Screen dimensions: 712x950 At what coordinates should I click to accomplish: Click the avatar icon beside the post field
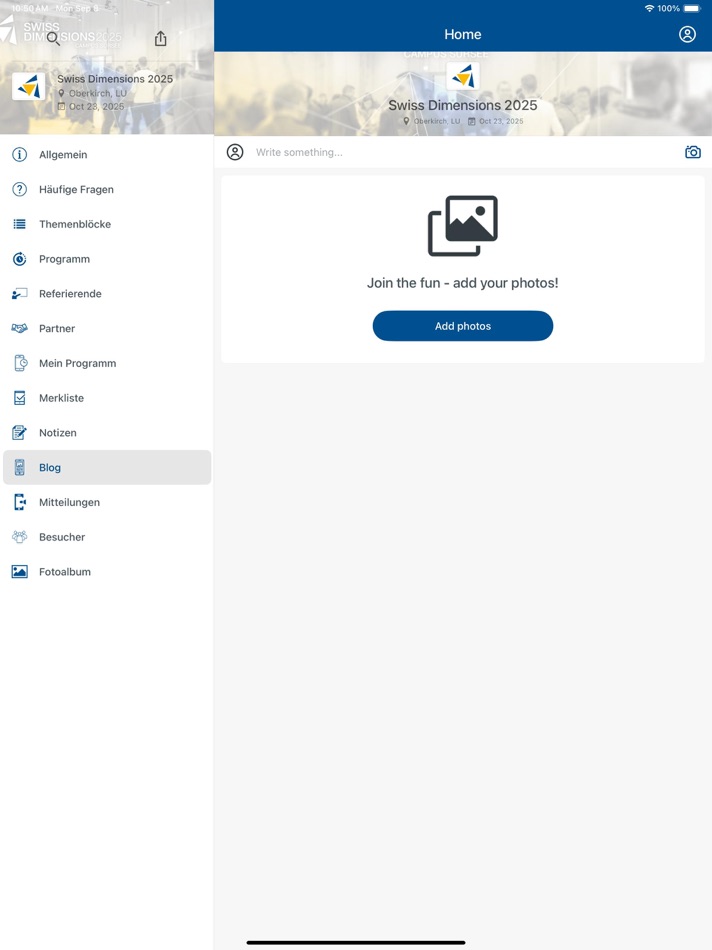(235, 152)
